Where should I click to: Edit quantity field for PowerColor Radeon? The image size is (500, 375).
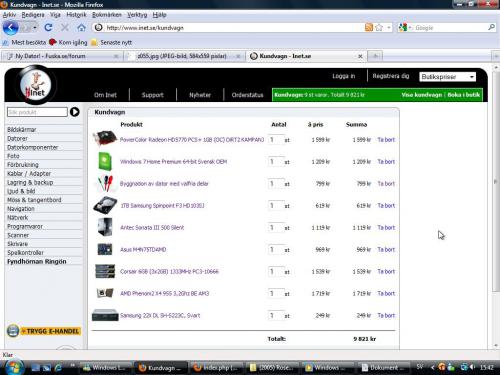pyautogui.click(x=276, y=139)
